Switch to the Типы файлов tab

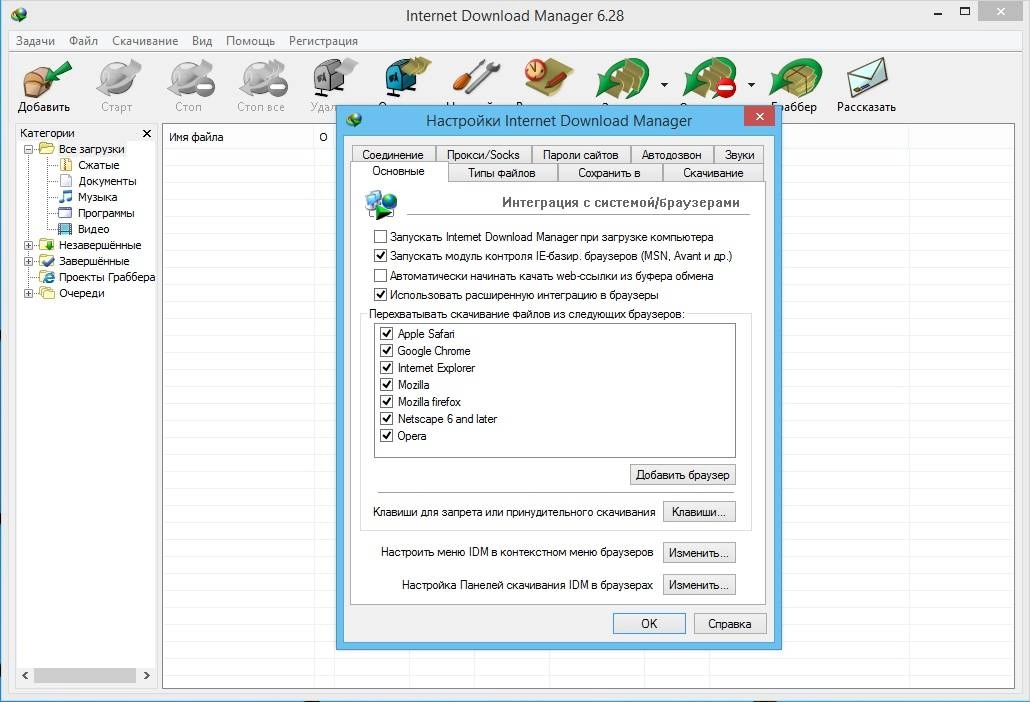coord(502,173)
